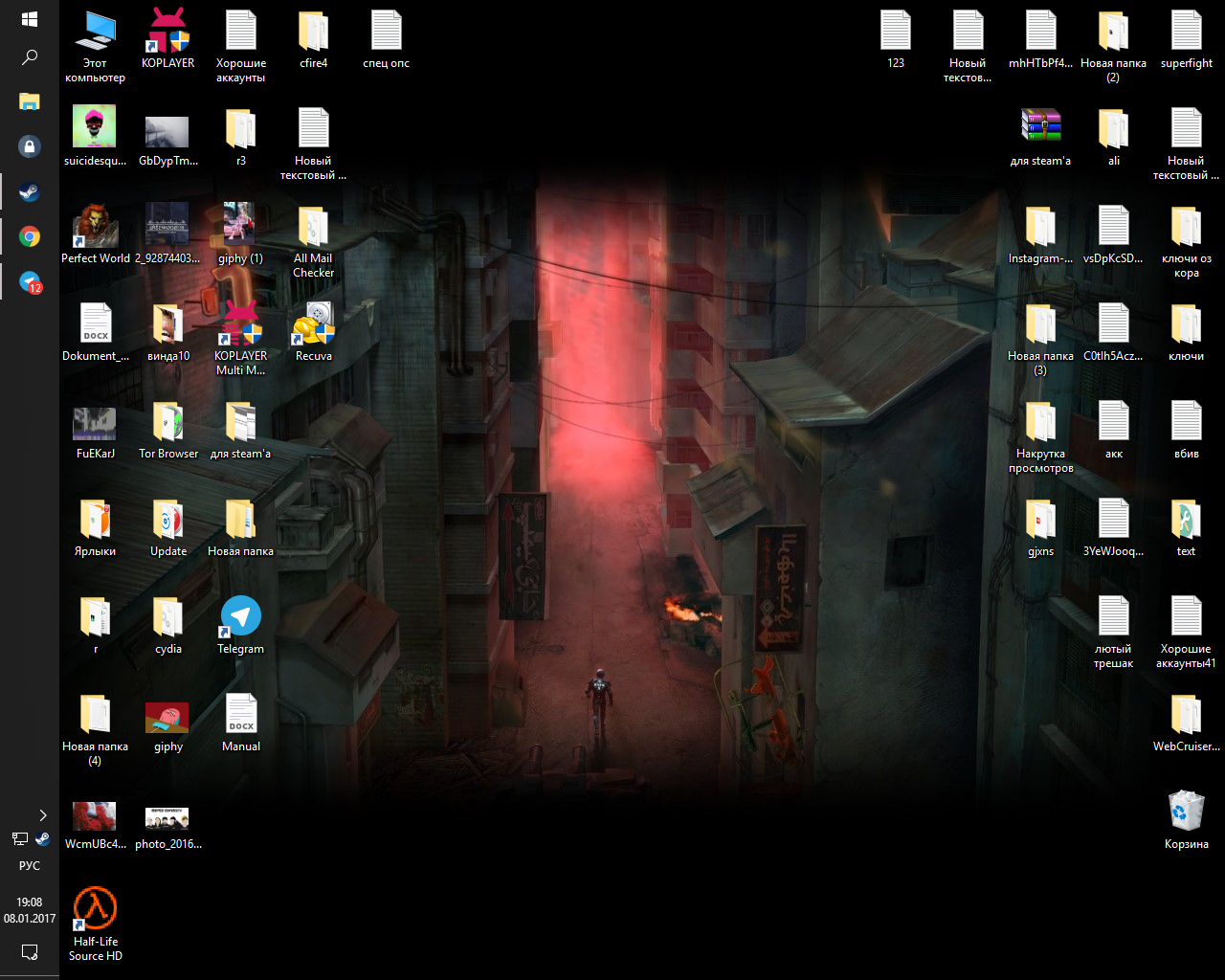Click the taskbar Search magnifier
Screen dimensions: 1225x980
click(x=30, y=57)
